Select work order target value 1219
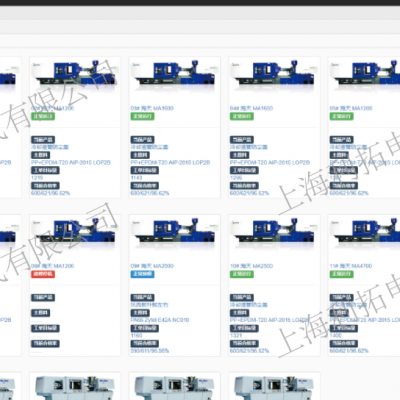Viewport: 400px width, 400px height. click(x=37, y=178)
